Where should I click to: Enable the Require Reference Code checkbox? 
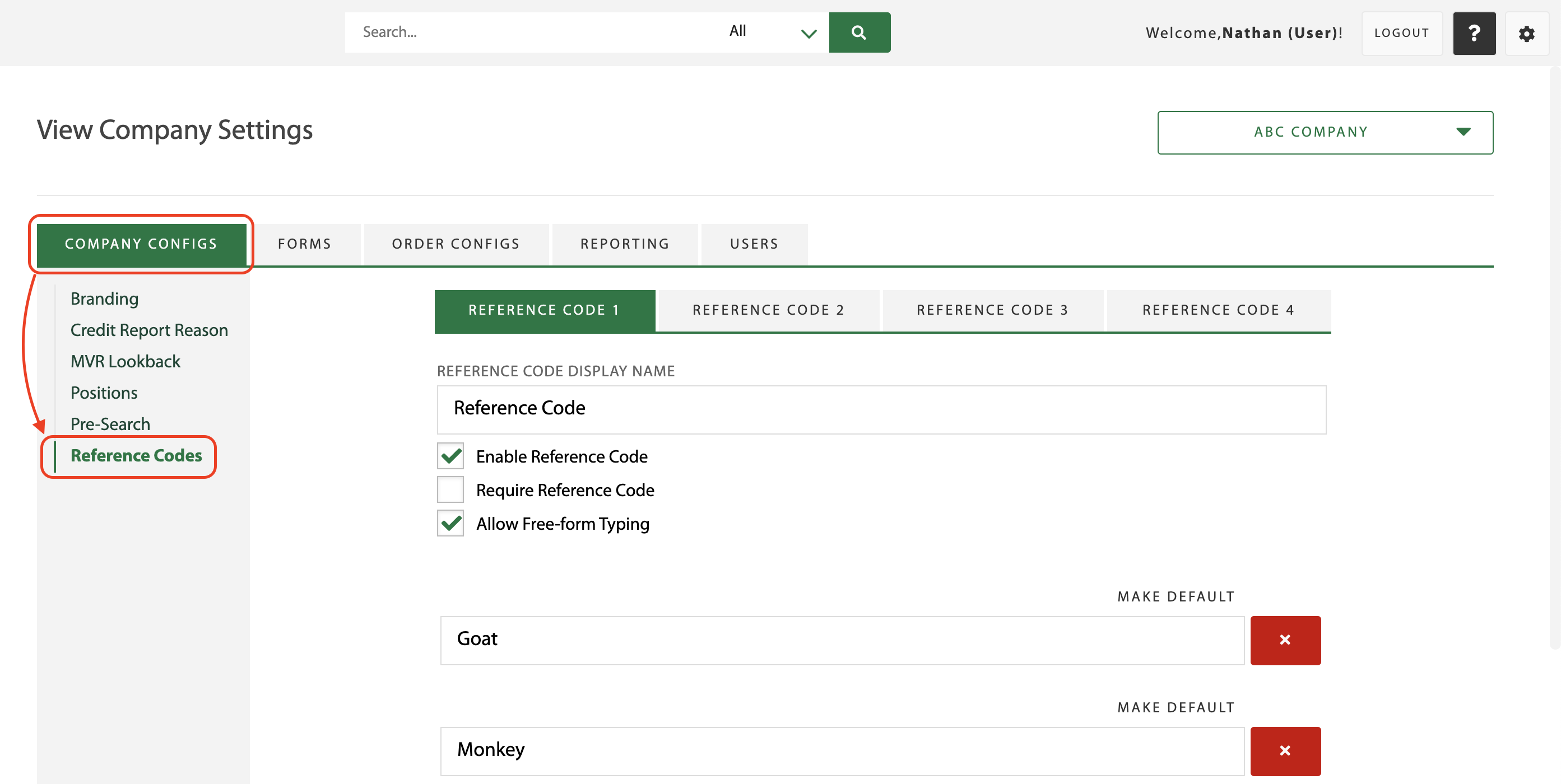(x=452, y=490)
